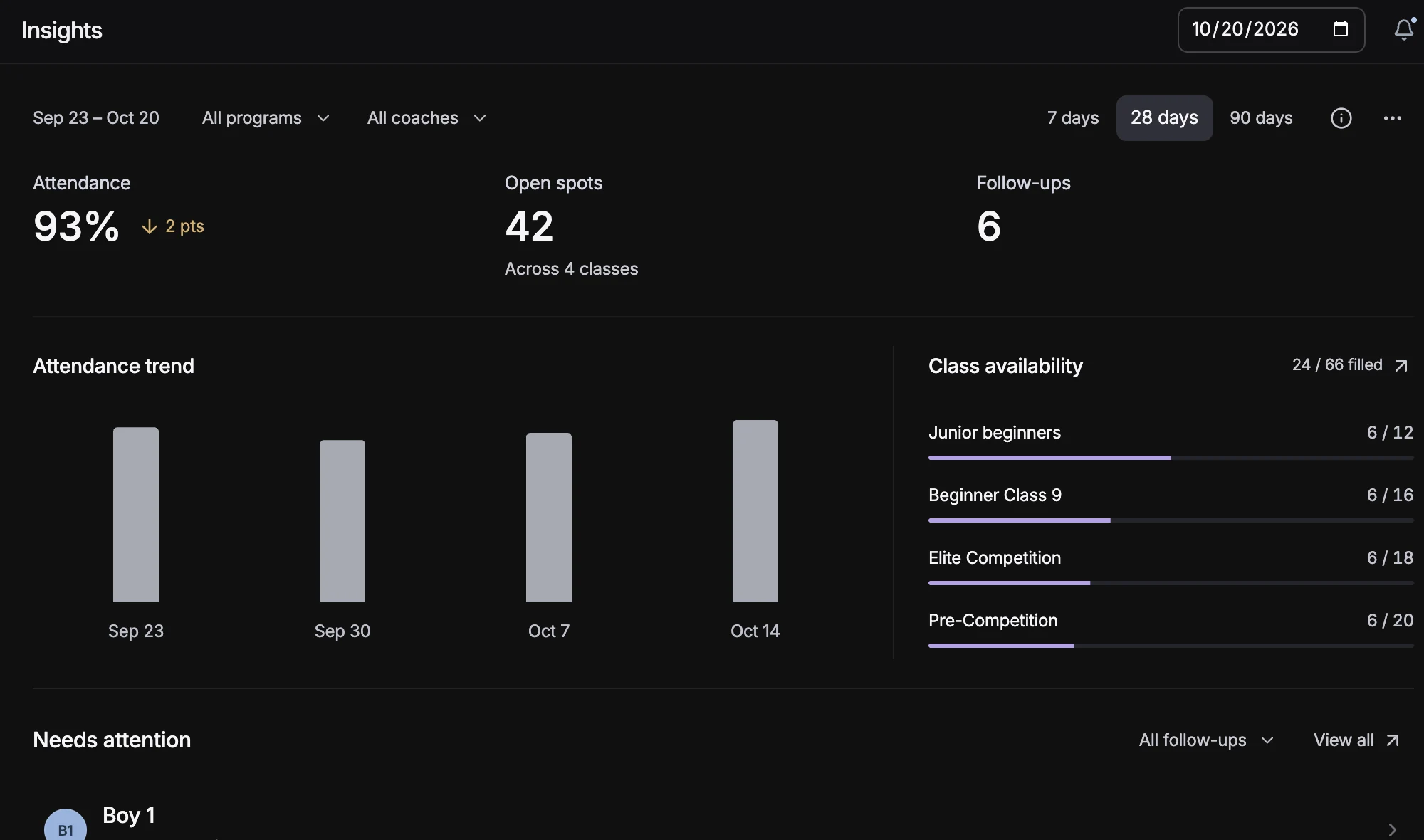This screenshot has width=1424, height=840.
Task: Click the 6 / 12 fill count
Action: (x=1390, y=433)
